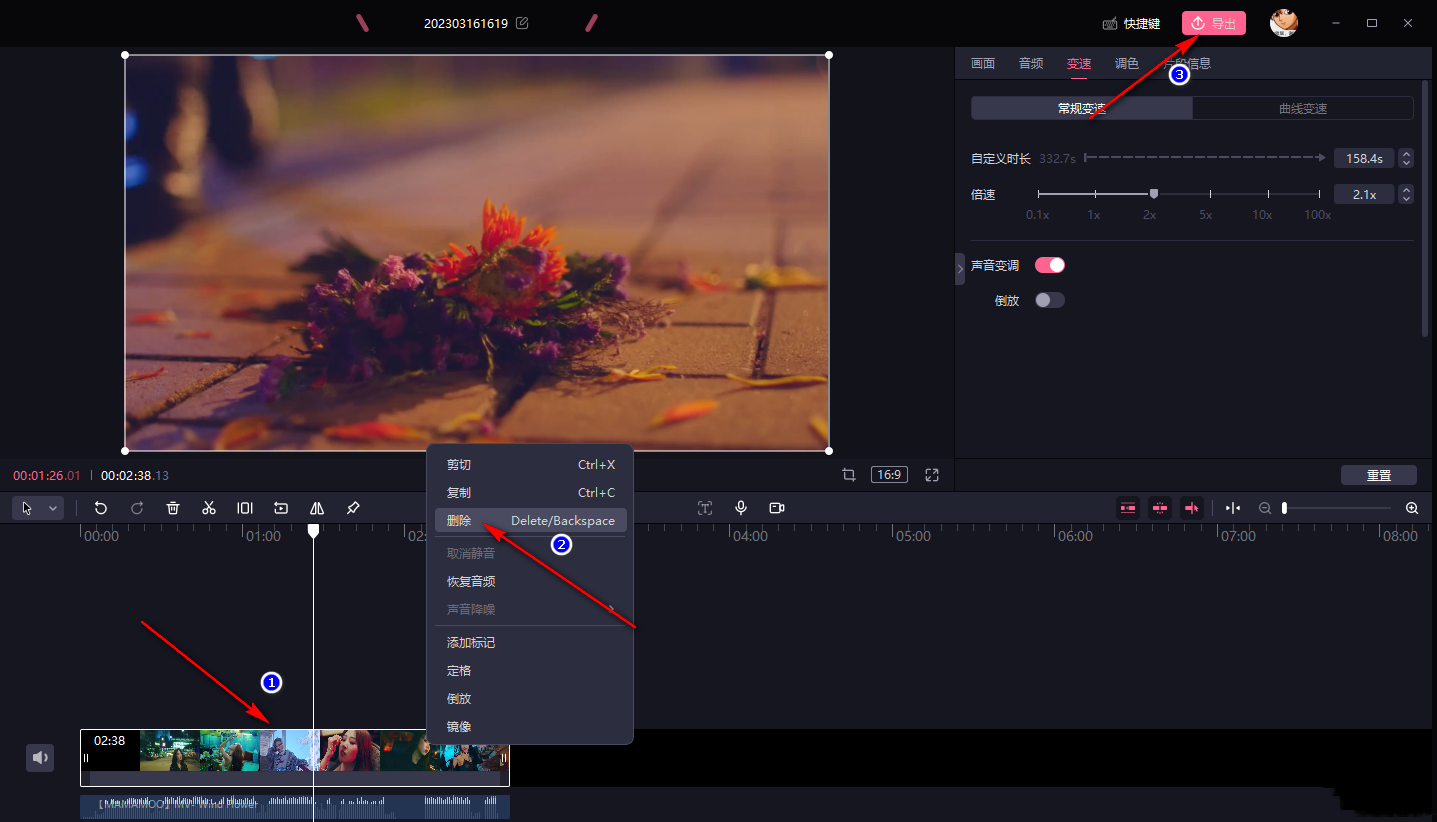Enter fullscreen preview mode
This screenshot has height=822, width=1437.
tap(932, 475)
